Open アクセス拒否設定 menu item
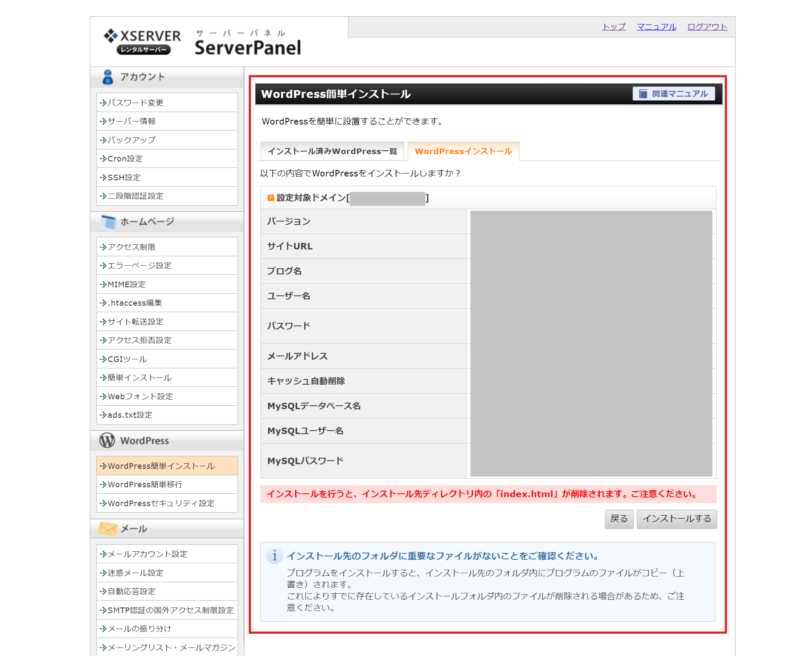800x656 pixels. tap(167, 340)
